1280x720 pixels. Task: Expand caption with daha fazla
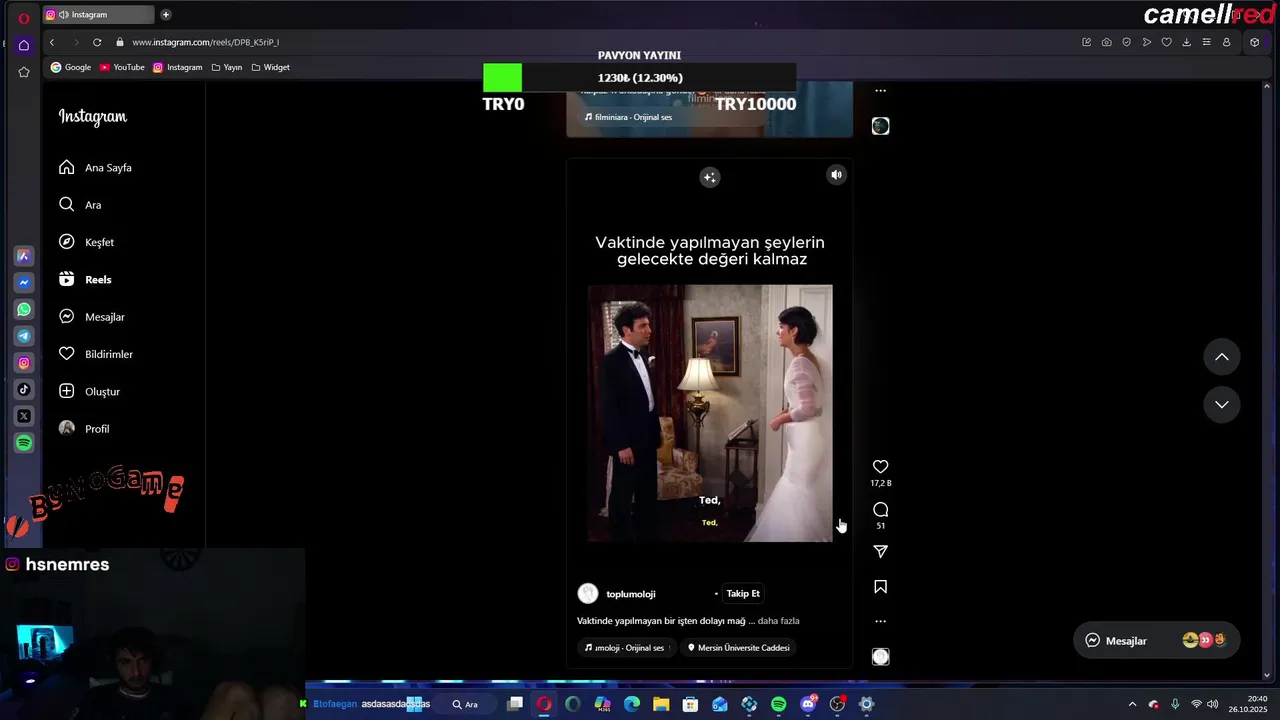tap(778, 621)
